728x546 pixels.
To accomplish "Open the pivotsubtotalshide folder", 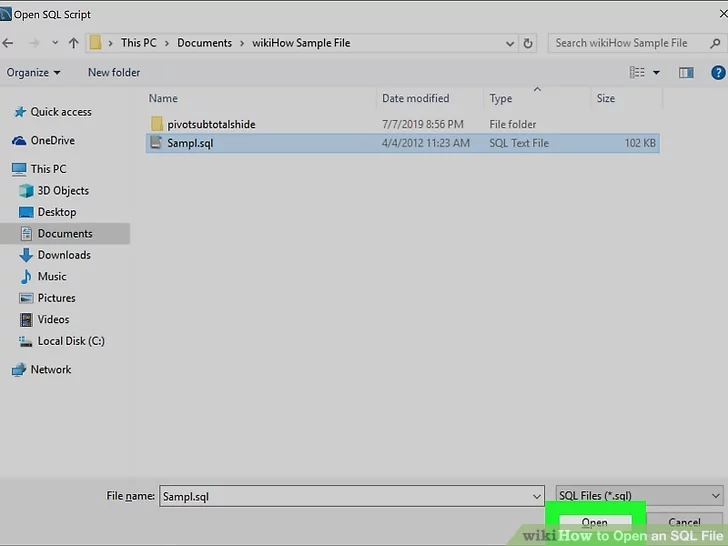I will point(211,124).
